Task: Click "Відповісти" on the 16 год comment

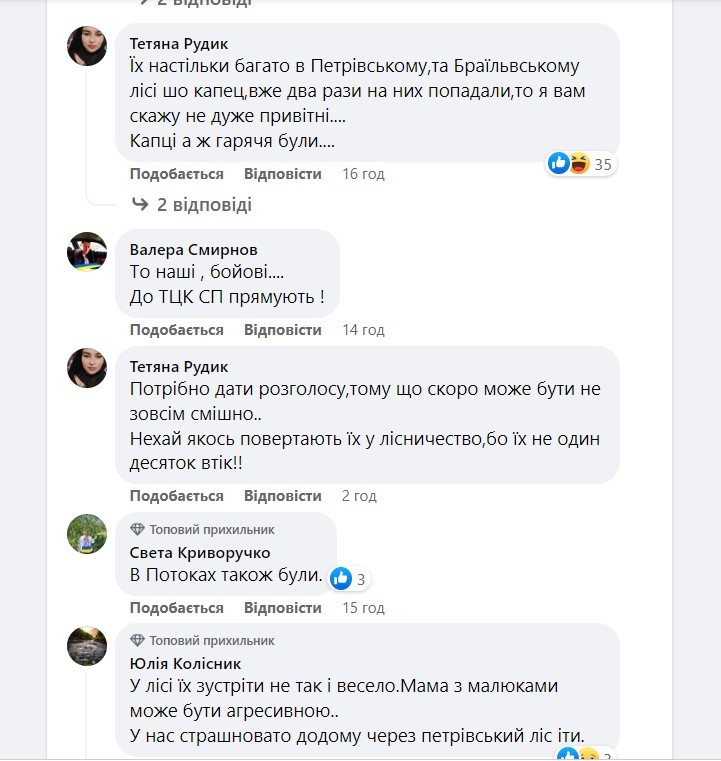Action: pyautogui.click(x=283, y=174)
